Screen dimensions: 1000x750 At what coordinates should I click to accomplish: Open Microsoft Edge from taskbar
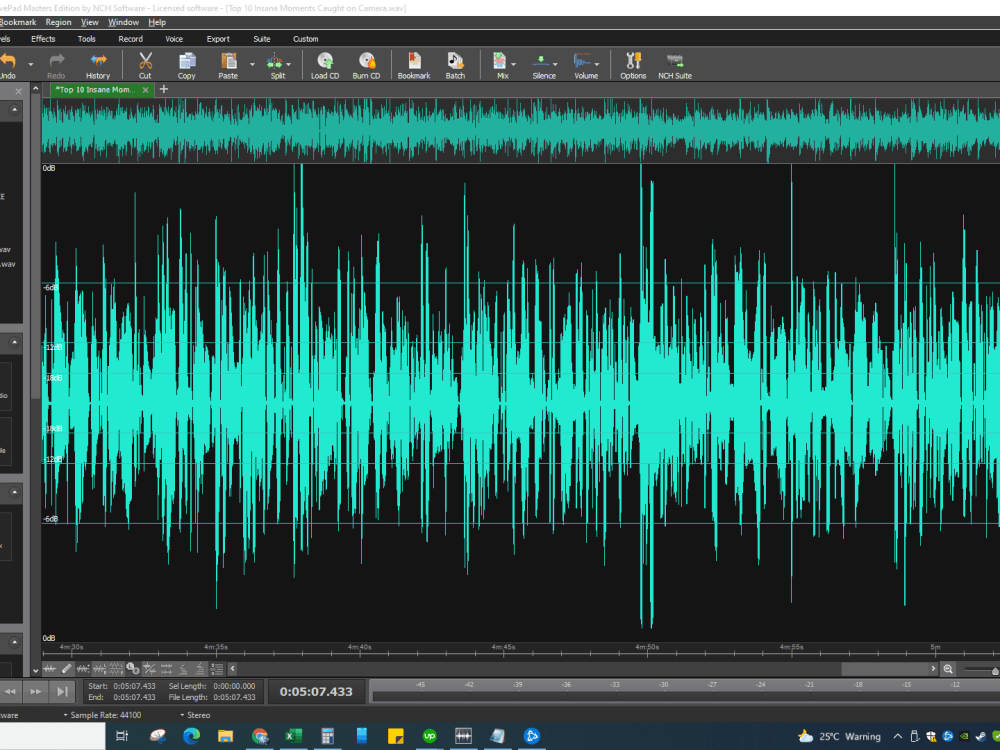coord(191,736)
